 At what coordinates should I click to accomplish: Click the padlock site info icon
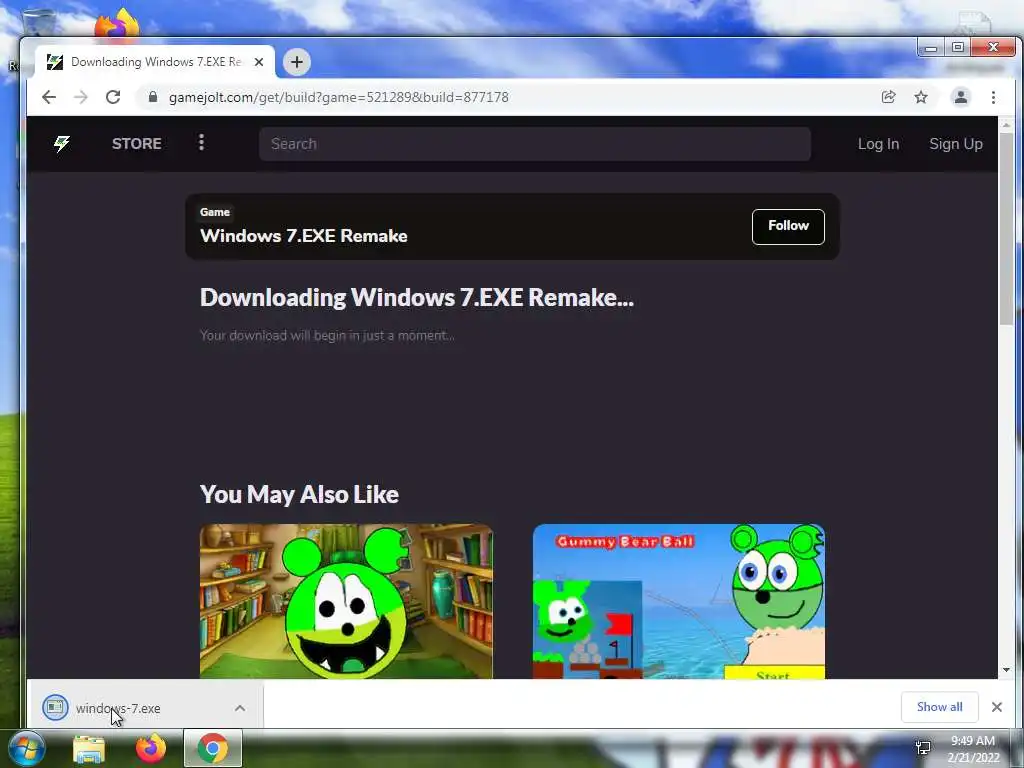point(153,97)
